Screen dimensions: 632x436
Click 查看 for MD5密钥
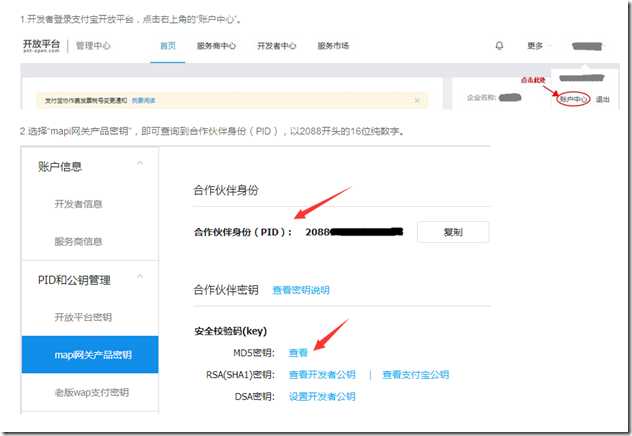[x=298, y=353]
